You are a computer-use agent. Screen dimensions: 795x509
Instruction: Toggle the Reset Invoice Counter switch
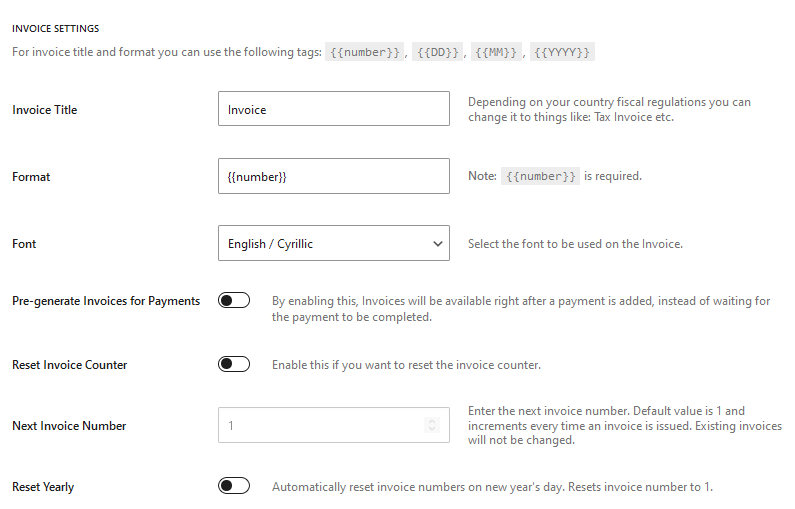(x=234, y=365)
